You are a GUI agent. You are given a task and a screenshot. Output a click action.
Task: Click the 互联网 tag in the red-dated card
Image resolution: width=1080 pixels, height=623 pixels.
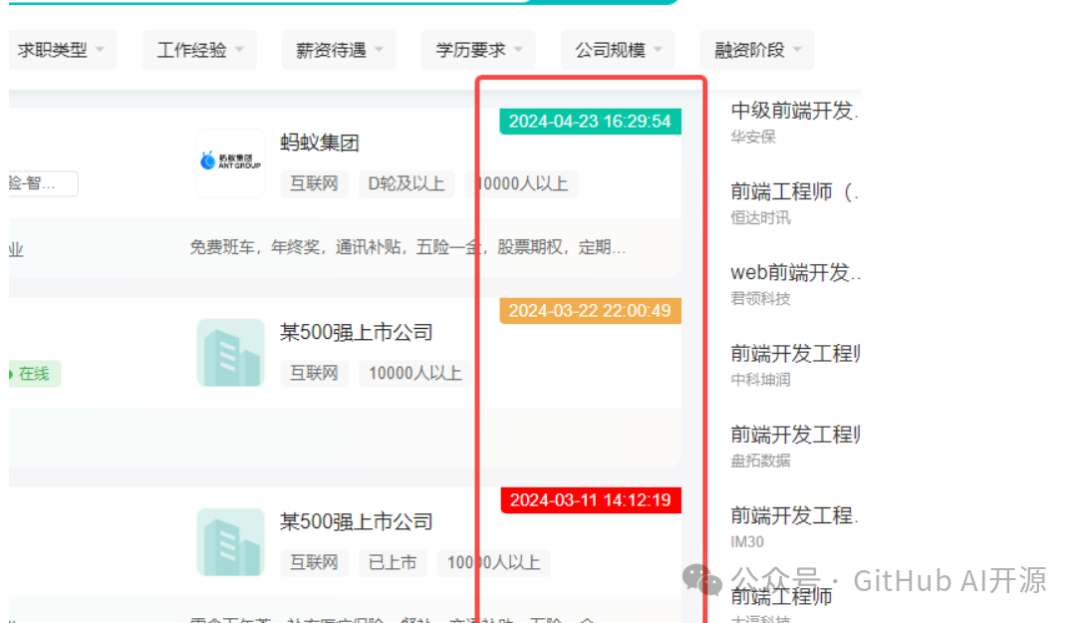[x=314, y=562]
